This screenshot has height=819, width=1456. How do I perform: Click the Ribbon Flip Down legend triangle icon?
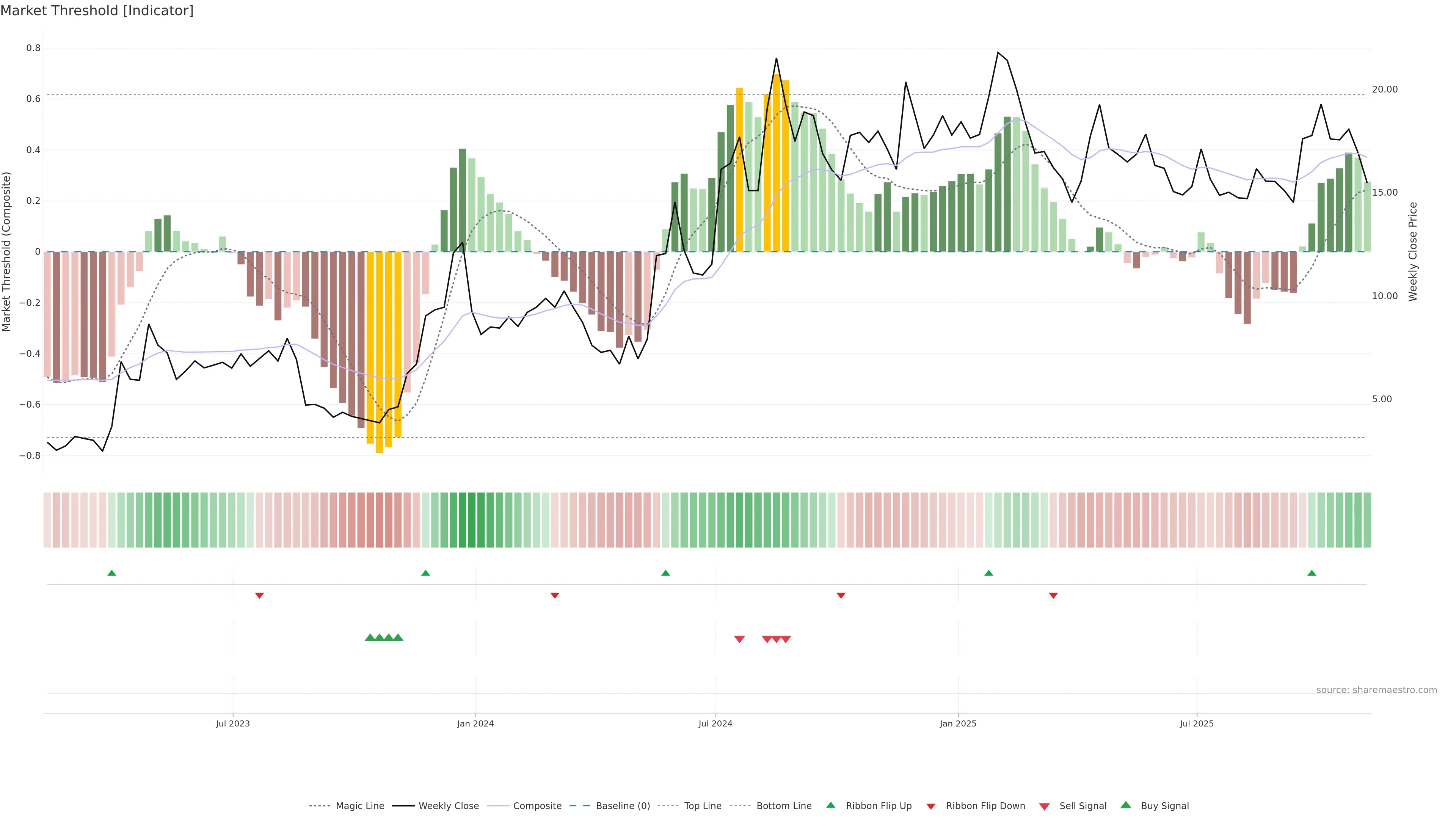point(931,806)
